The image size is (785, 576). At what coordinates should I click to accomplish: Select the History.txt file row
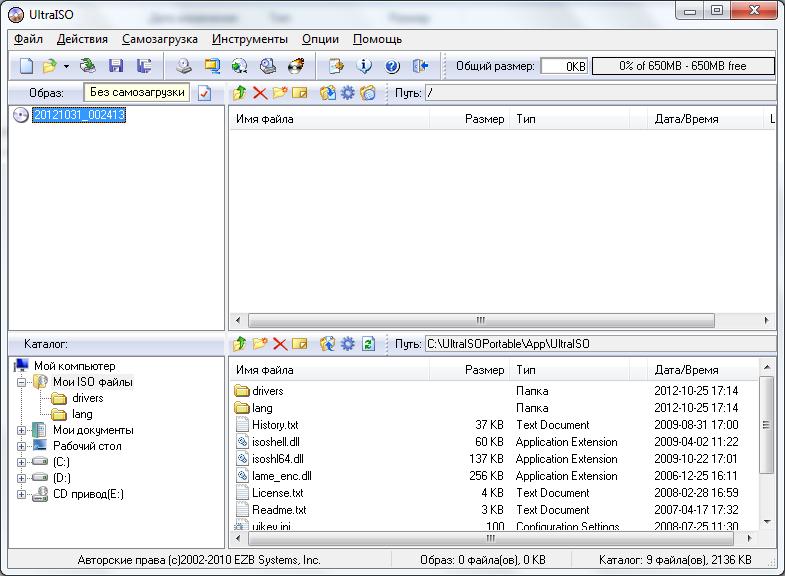click(x=493, y=425)
